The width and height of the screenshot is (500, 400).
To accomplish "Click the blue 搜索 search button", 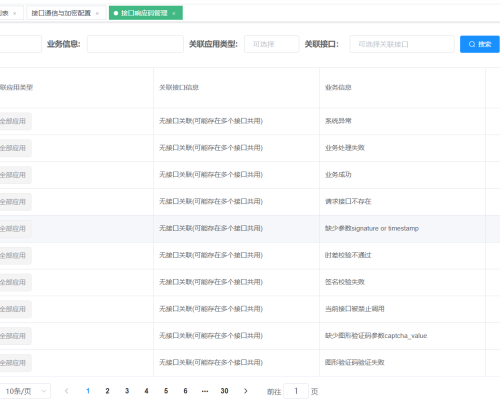I will (x=480, y=44).
